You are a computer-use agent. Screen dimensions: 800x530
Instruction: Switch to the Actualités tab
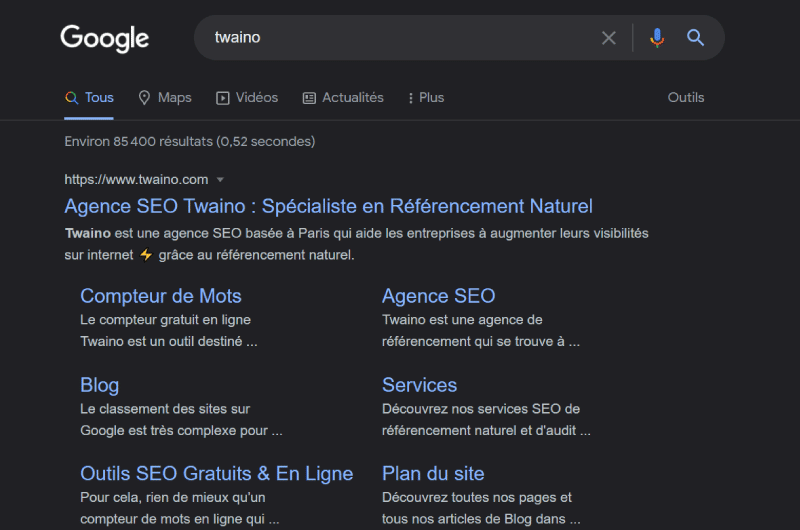(353, 97)
